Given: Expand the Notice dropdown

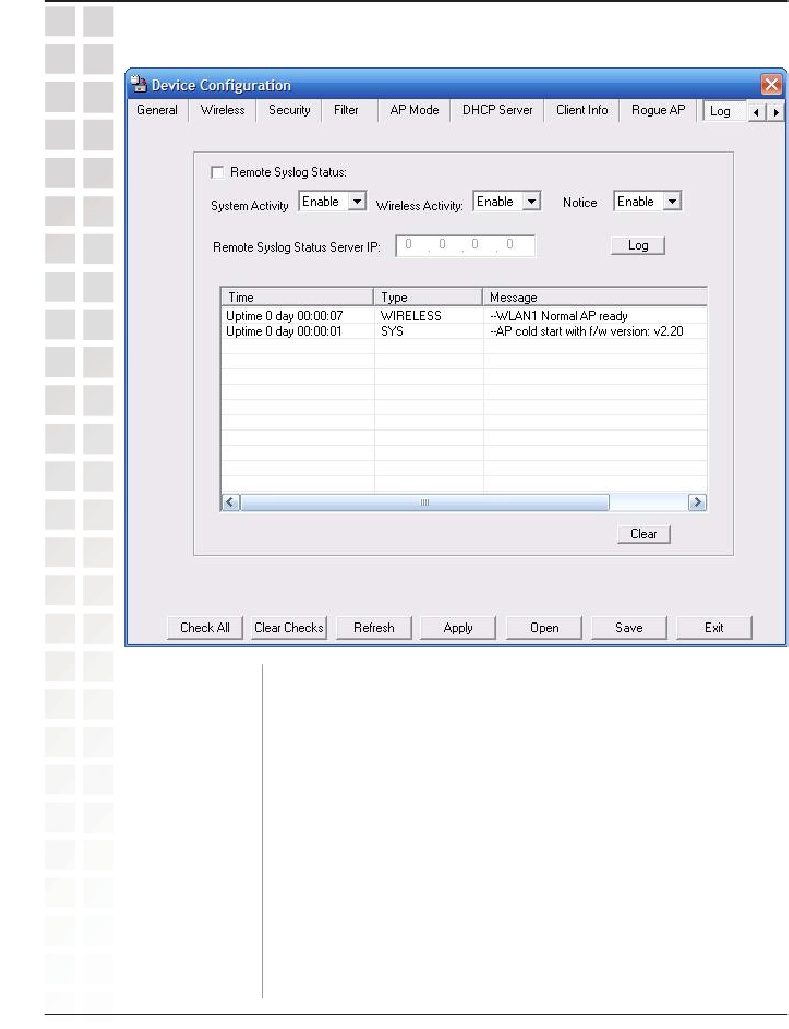Looking at the screenshot, I should pyautogui.click(x=672, y=202).
